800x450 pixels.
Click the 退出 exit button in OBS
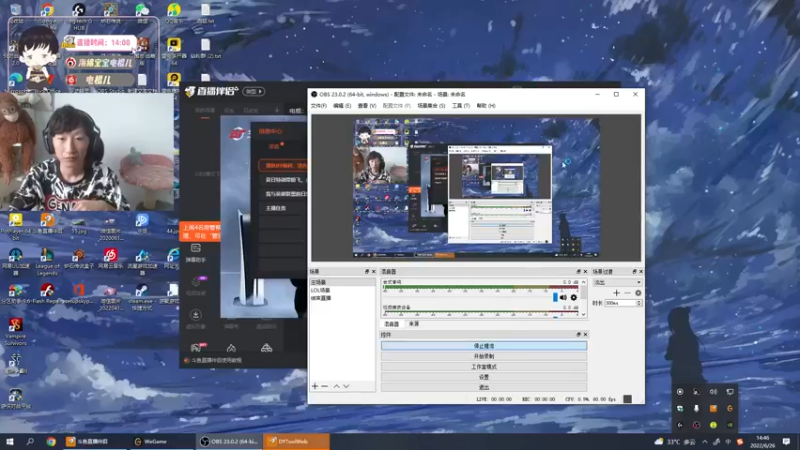click(484, 387)
